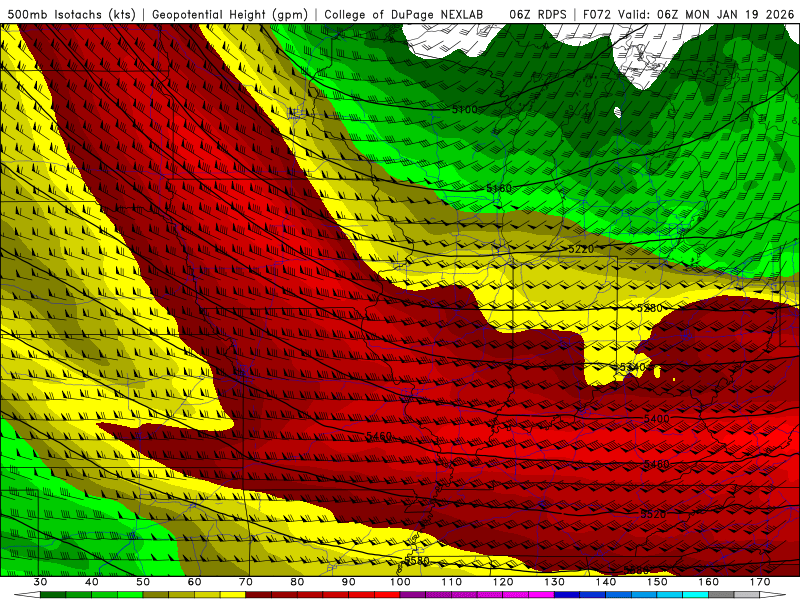Image resolution: width=800 pixels, height=600 pixels.
Task: Click the magenta legend swatch before 130
Action: point(541,594)
